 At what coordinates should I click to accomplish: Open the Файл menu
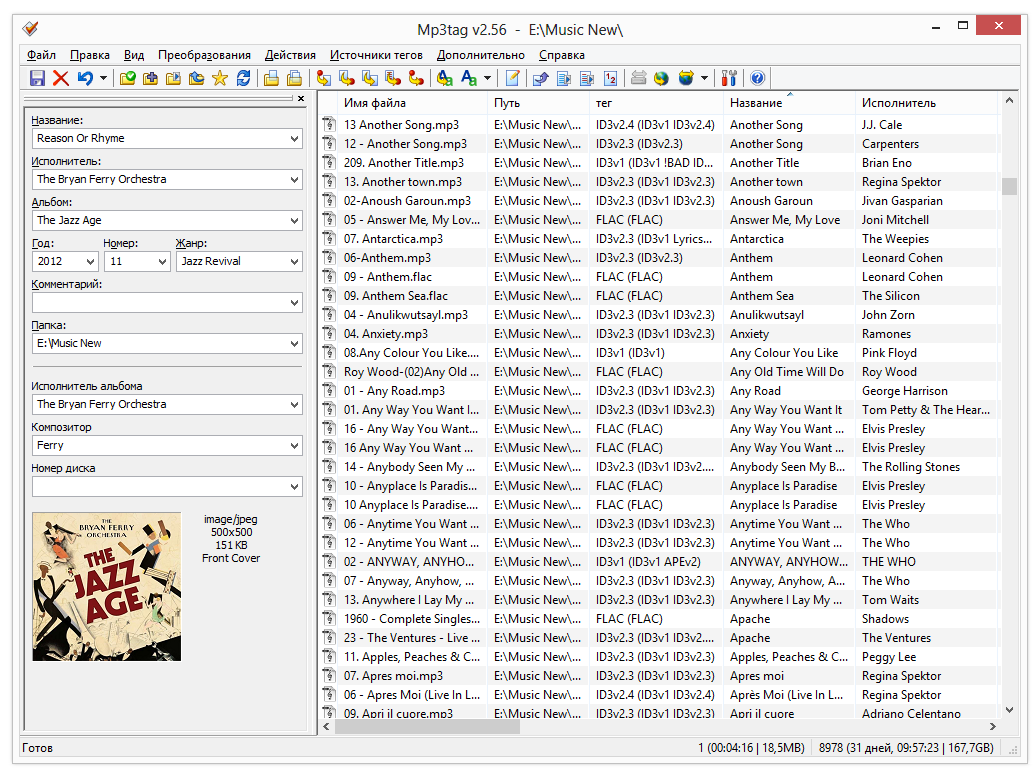pyautogui.click(x=41, y=55)
